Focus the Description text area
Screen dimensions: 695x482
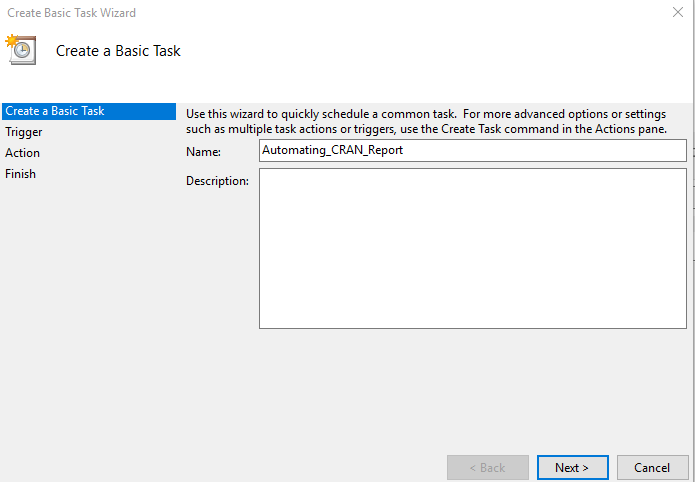(472, 248)
